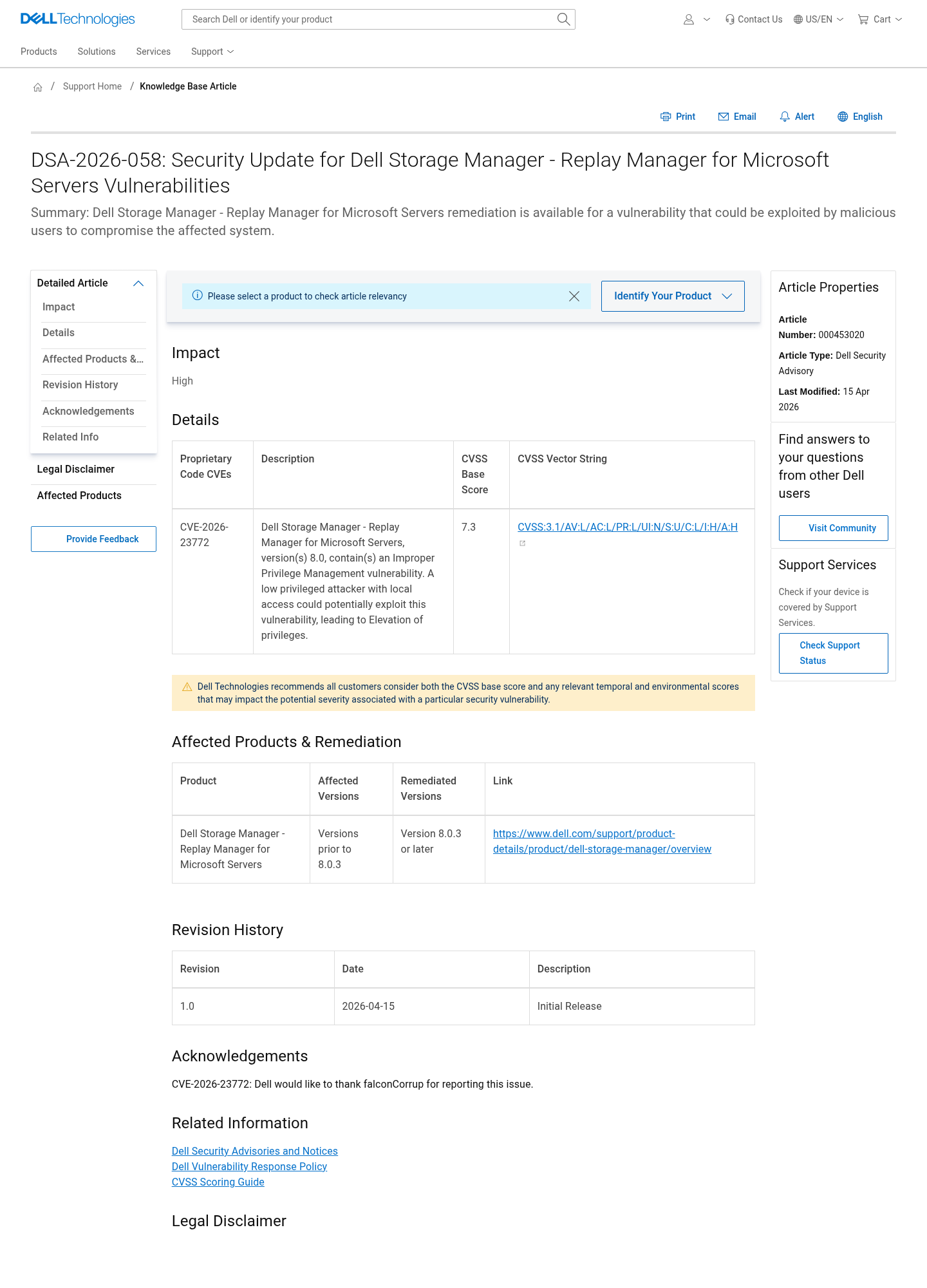This screenshot has width=927, height=1288.
Task: Dismiss the product relevancy notice
Action: pos(574,296)
